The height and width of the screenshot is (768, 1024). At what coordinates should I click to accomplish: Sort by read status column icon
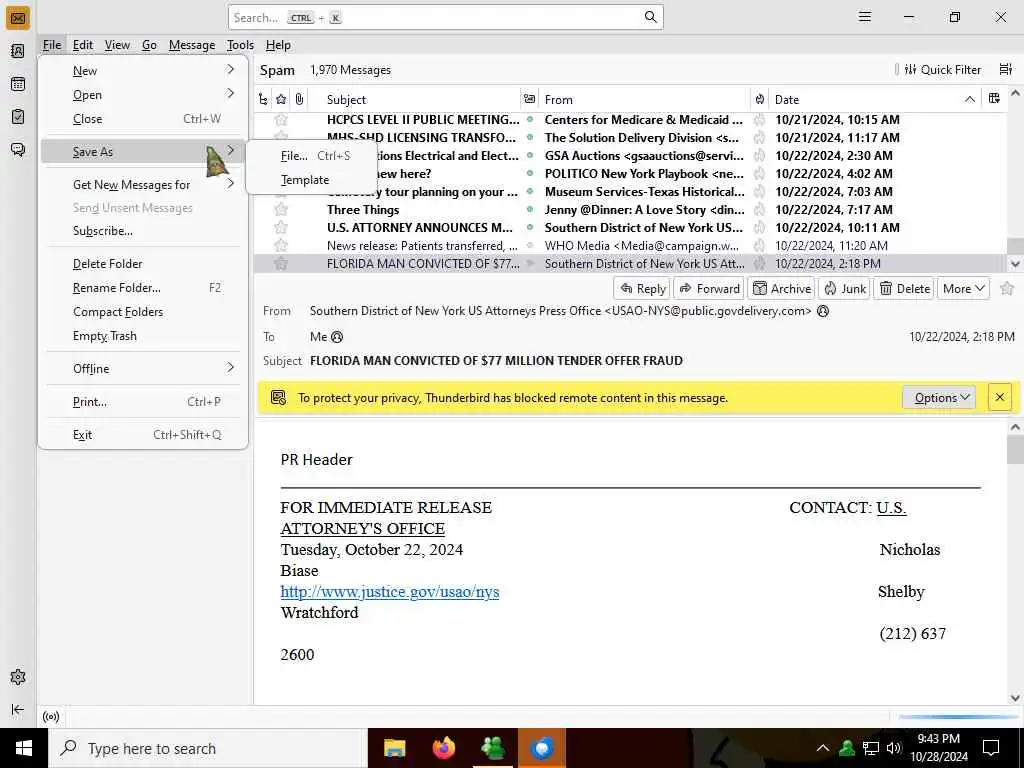click(530, 99)
